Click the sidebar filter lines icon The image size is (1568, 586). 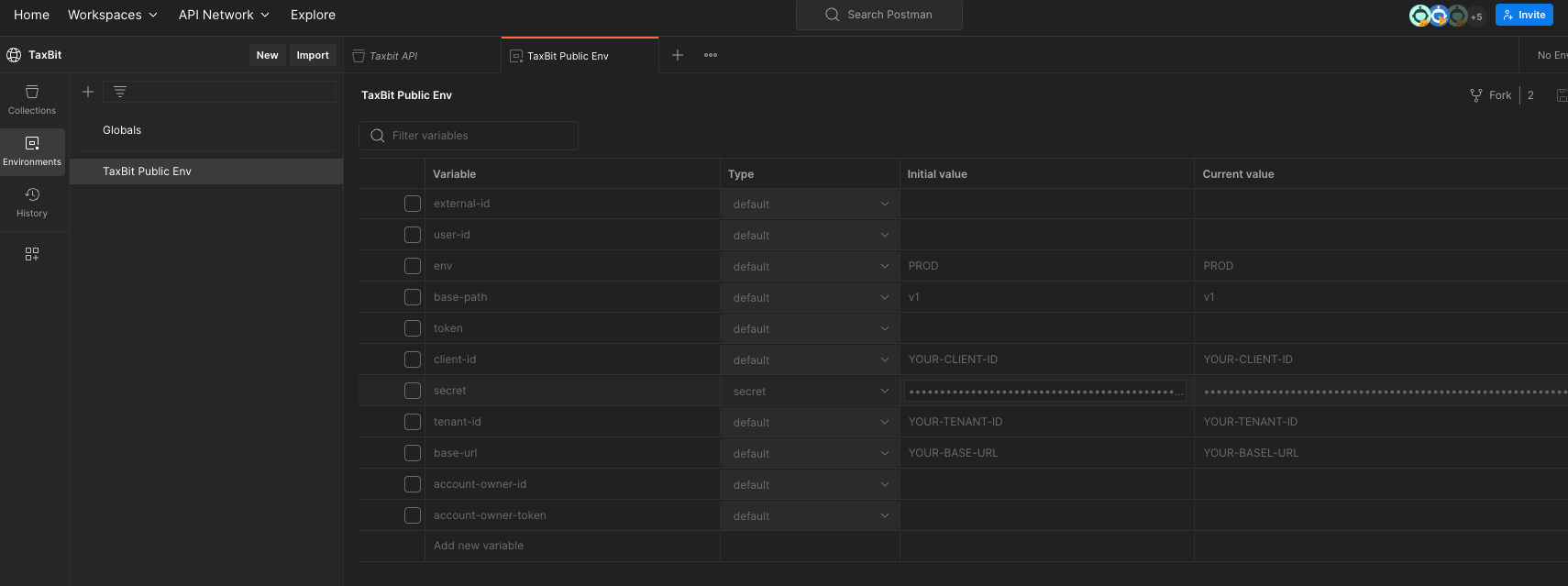[120, 92]
